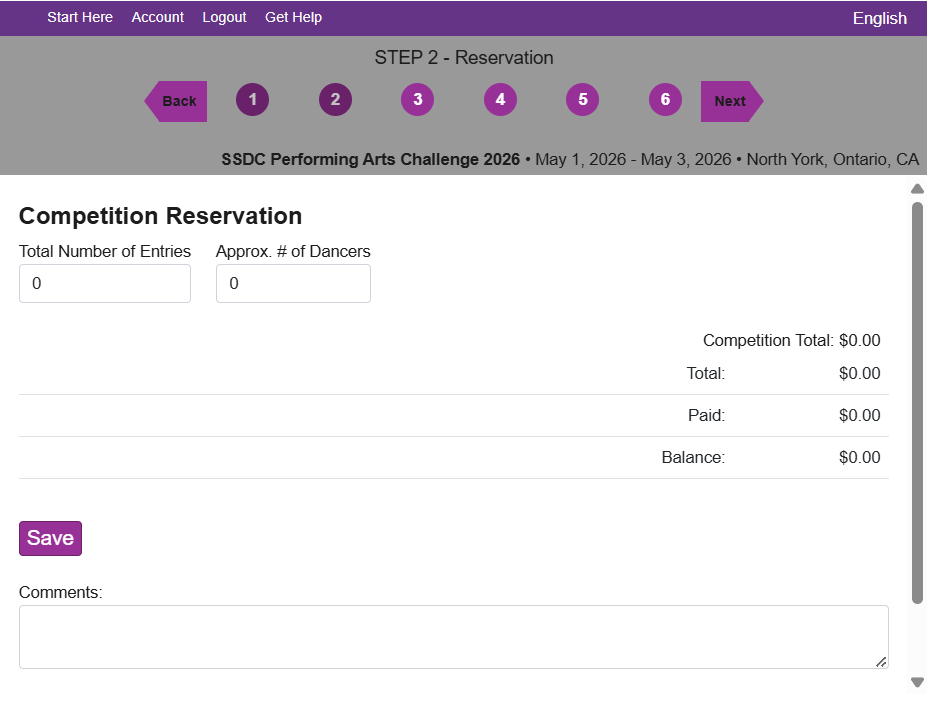
Task: Click the vertical scrollbar thumb
Action: pyautogui.click(x=917, y=400)
